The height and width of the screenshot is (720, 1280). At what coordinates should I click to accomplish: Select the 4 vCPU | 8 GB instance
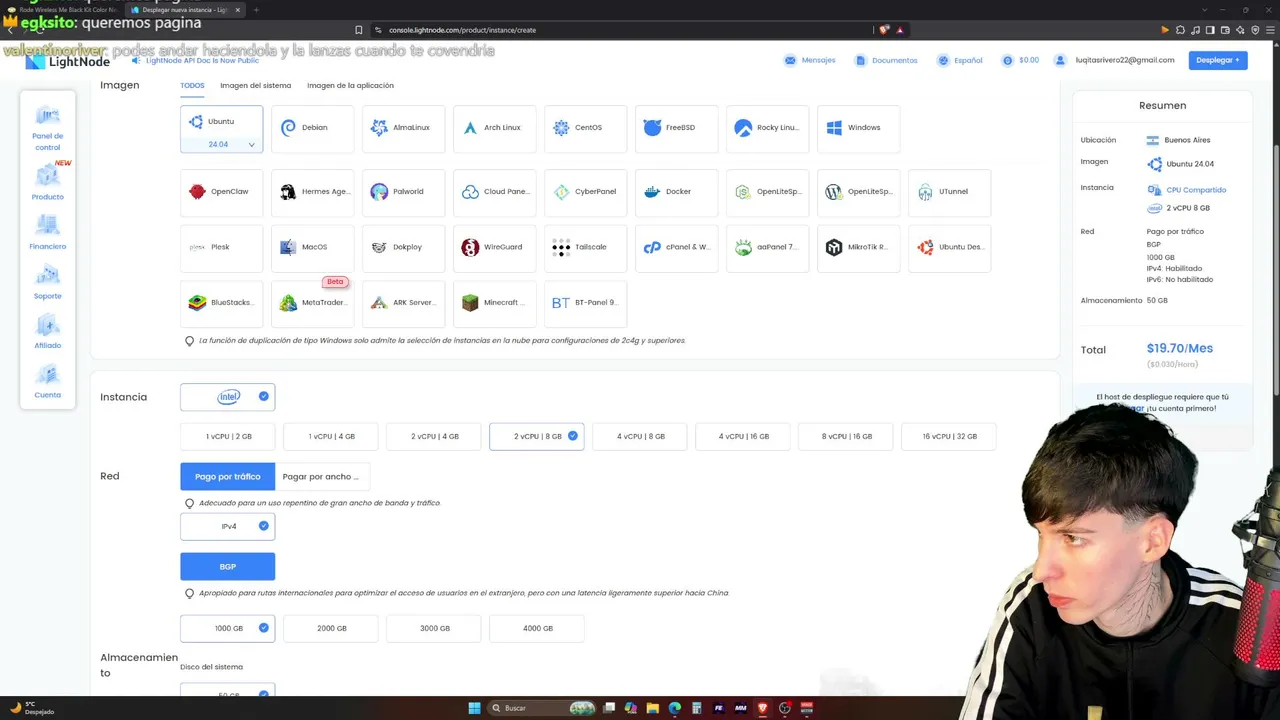tap(640, 436)
